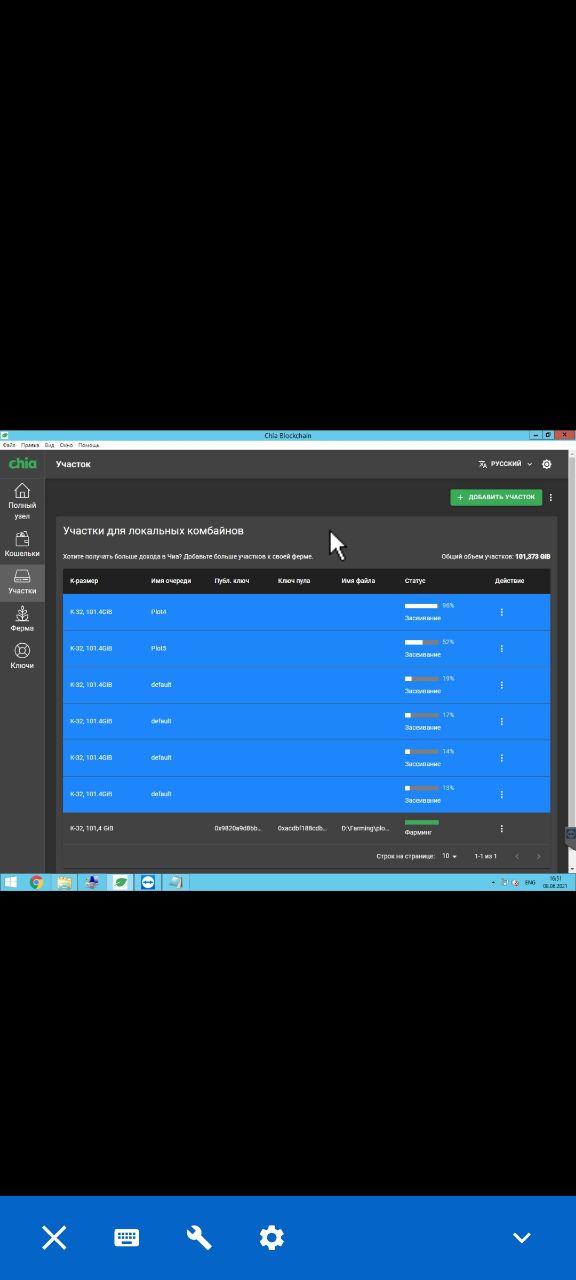
Task: Click the Публ. ключ column header
Action: pos(232,581)
